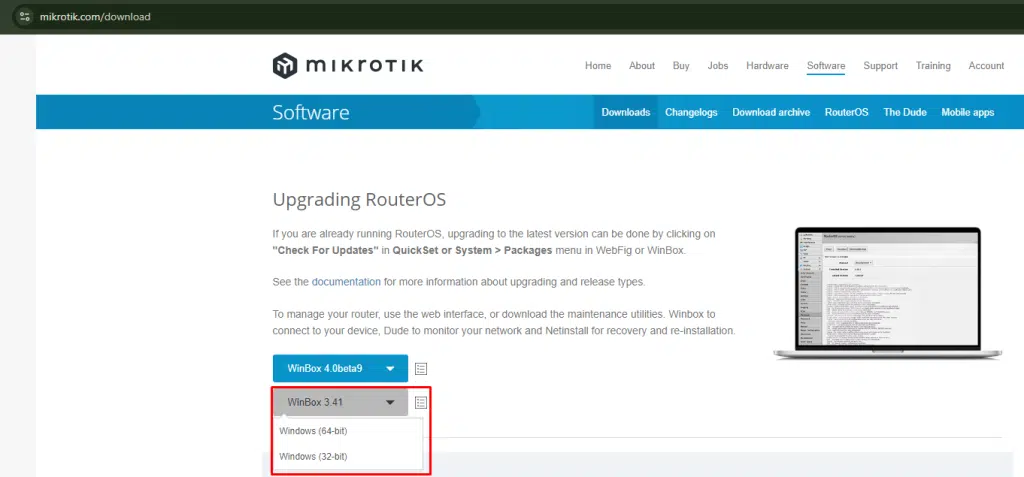The image size is (1024, 477).
Task: Click the Upgrading RouterOS heading
Action: click(x=359, y=199)
